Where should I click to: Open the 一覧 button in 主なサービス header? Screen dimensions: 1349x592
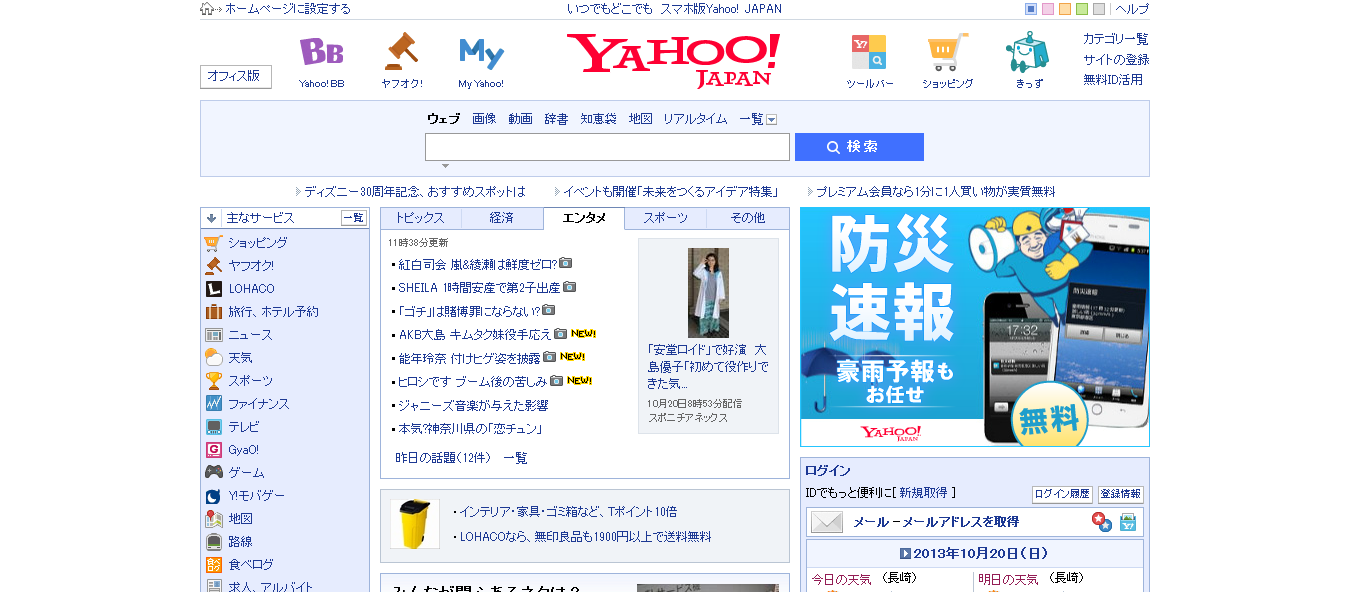tap(354, 218)
